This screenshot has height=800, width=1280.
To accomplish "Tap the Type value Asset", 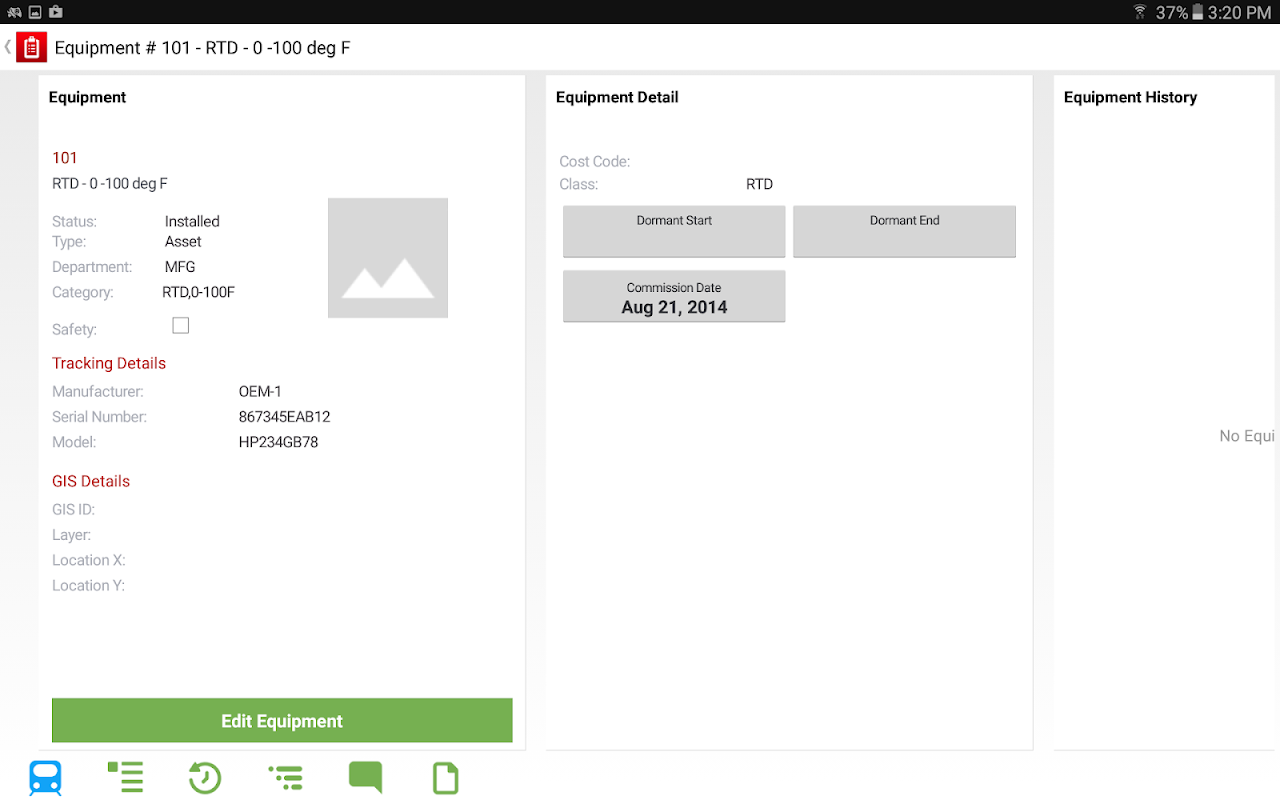I will pos(183,242).
